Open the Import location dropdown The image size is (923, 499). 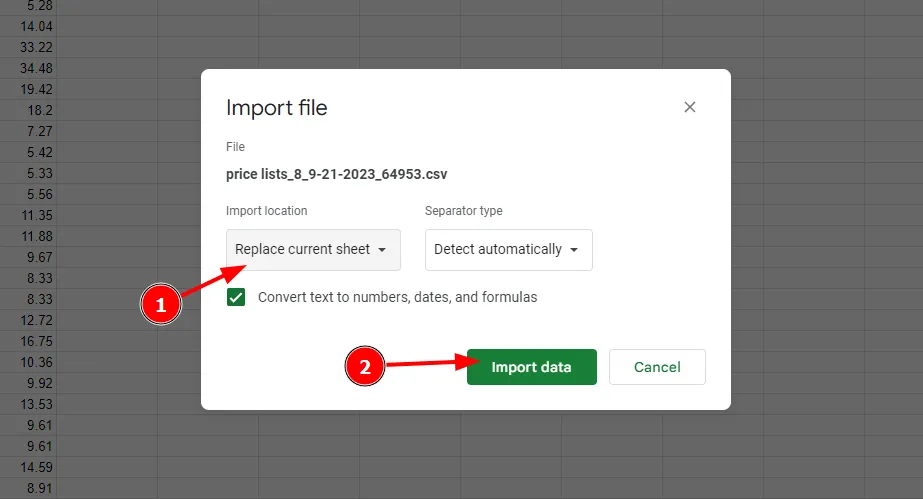point(312,250)
